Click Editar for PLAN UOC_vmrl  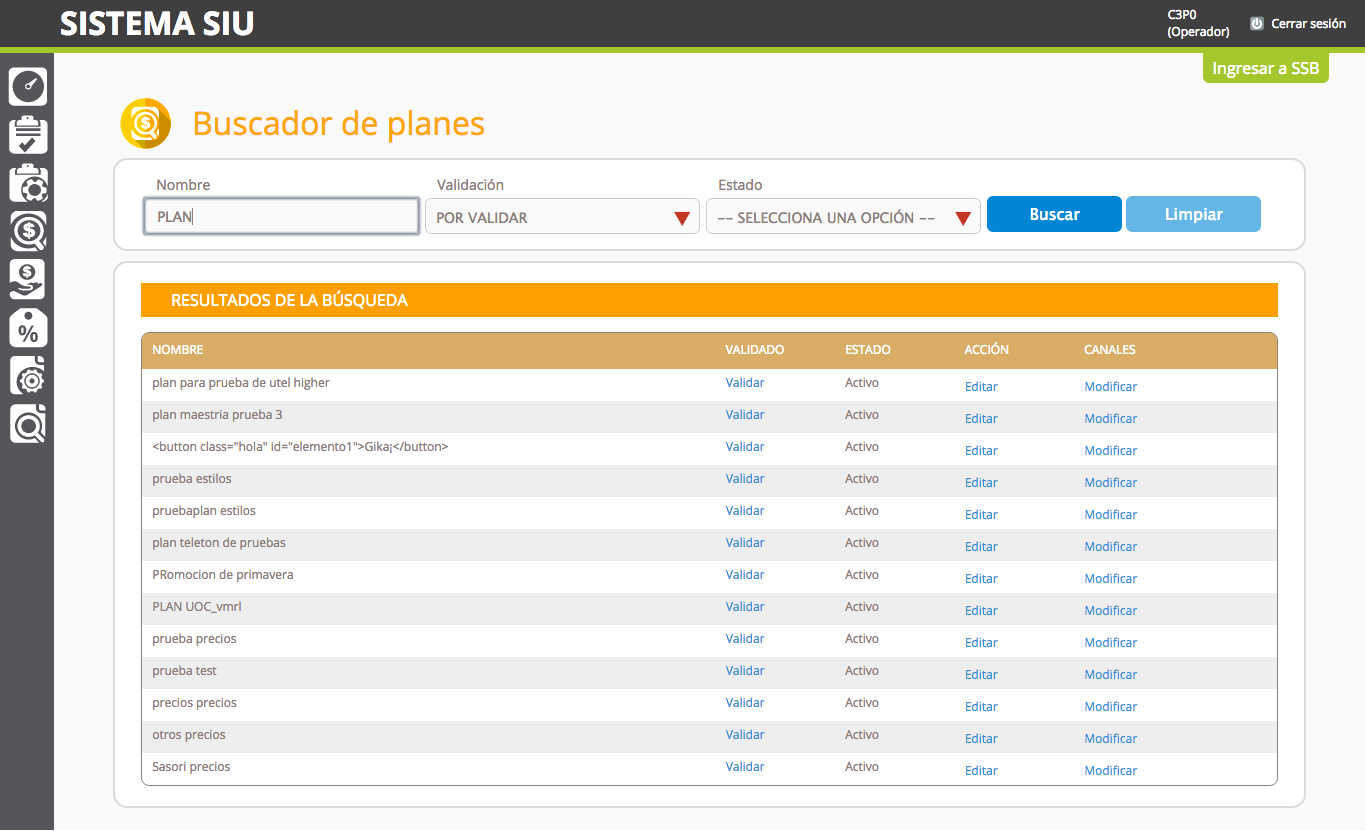(x=981, y=611)
